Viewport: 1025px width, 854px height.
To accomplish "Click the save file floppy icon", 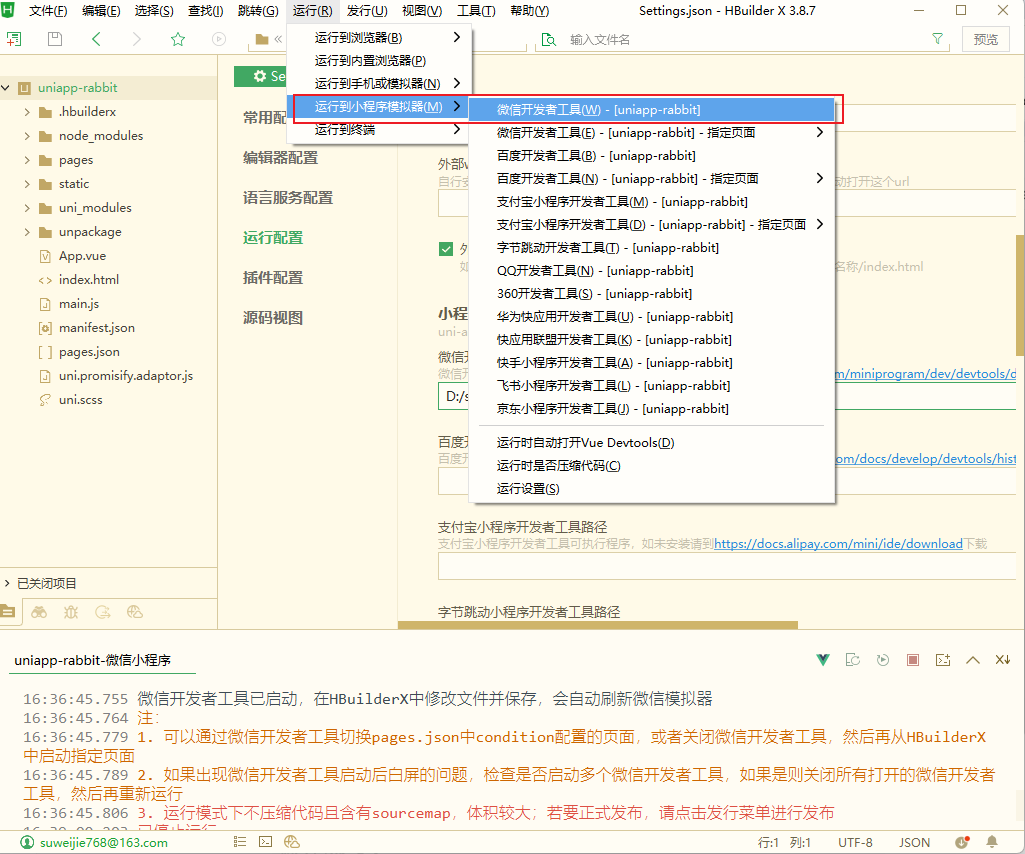I will tap(55, 39).
